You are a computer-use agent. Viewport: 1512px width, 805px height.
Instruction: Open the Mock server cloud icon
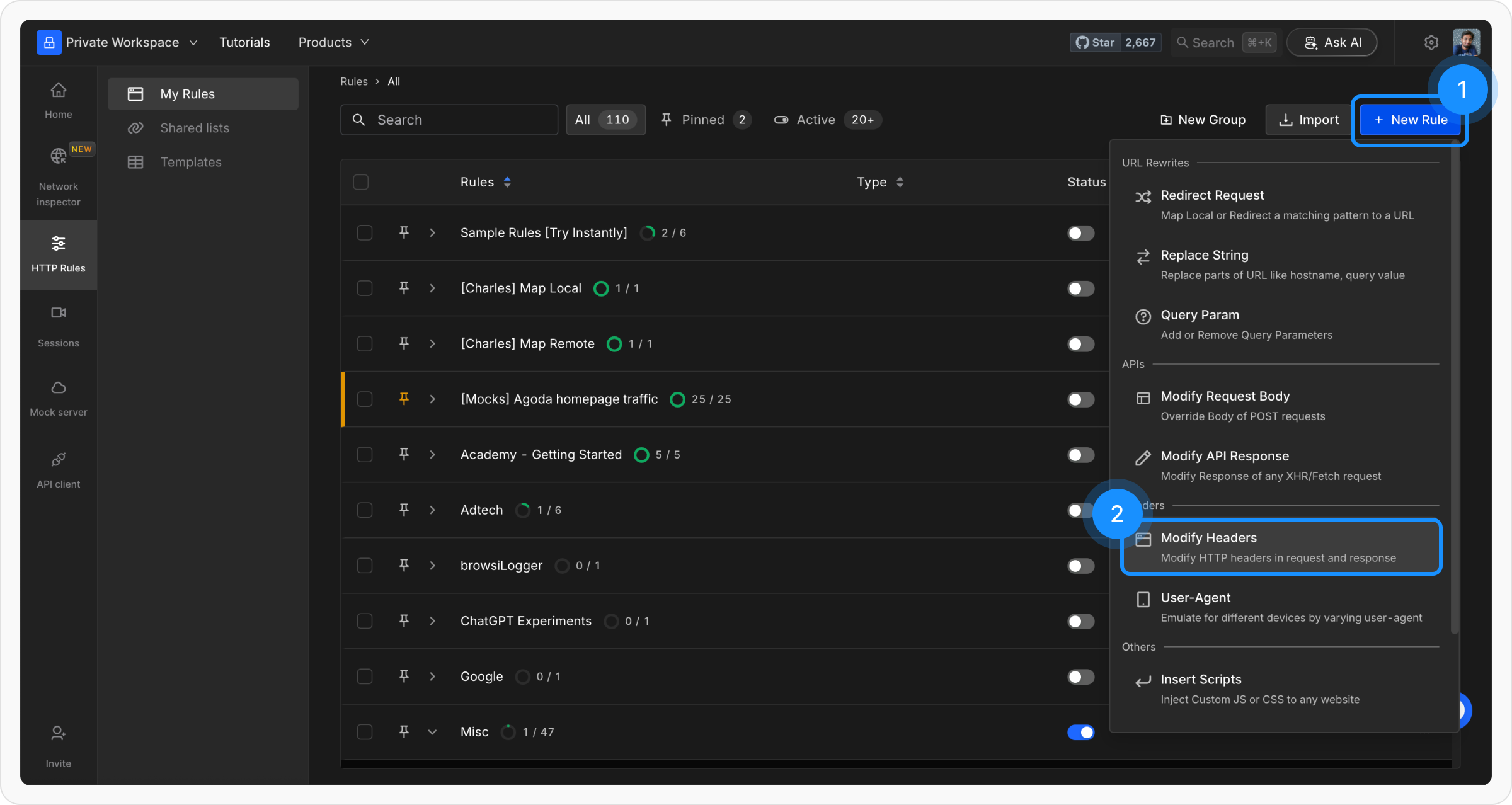[x=58, y=387]
